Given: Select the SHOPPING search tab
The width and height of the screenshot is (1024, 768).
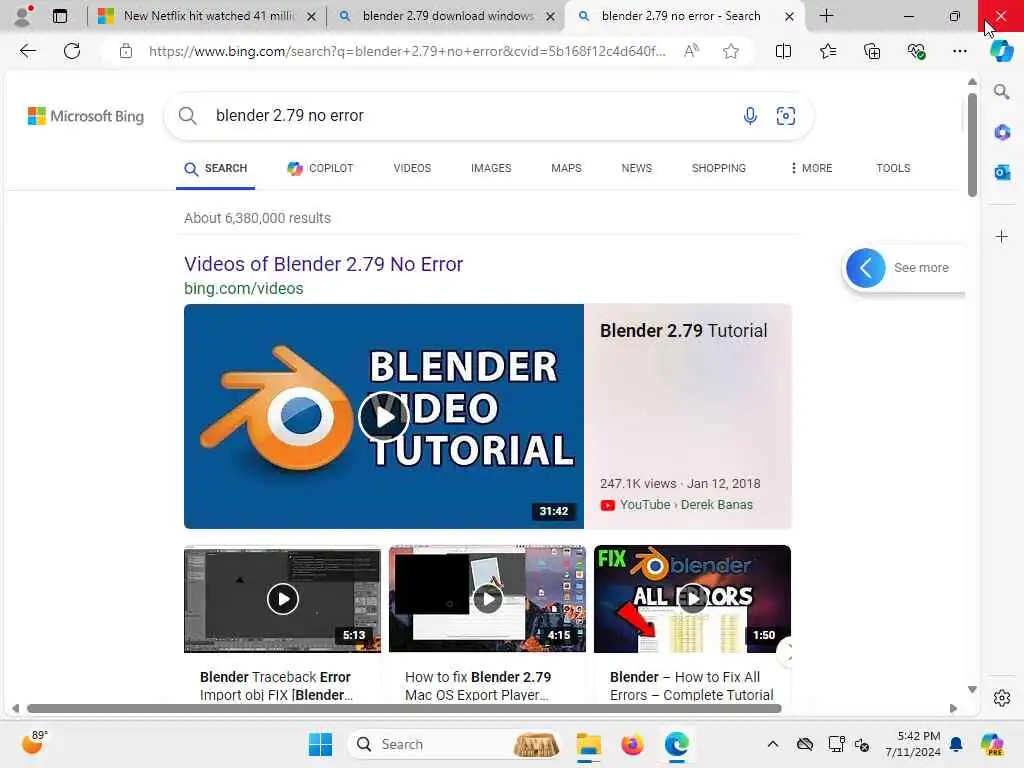Looking at the screenshot, I should (718, 168).
